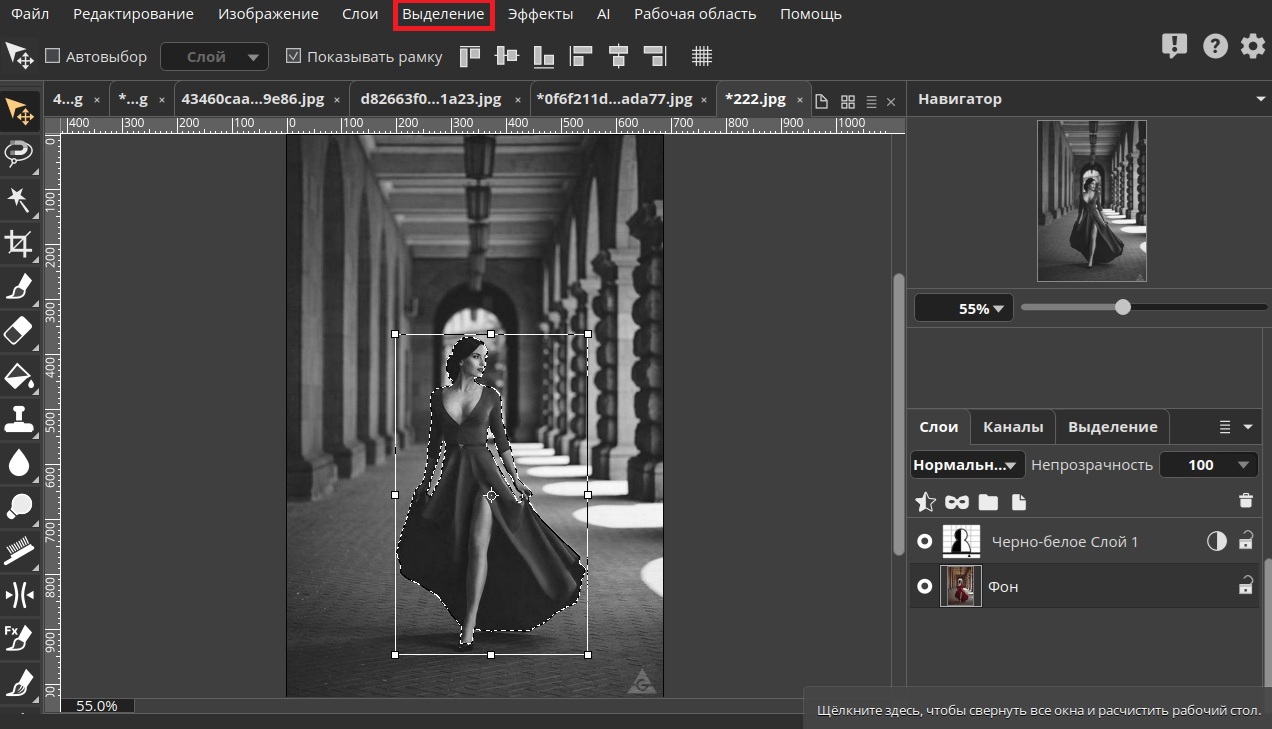This screenshot has height=729, width=1272.
Task: Enable the Автовыбор checkbox
Action: click(x=53, y=56)
